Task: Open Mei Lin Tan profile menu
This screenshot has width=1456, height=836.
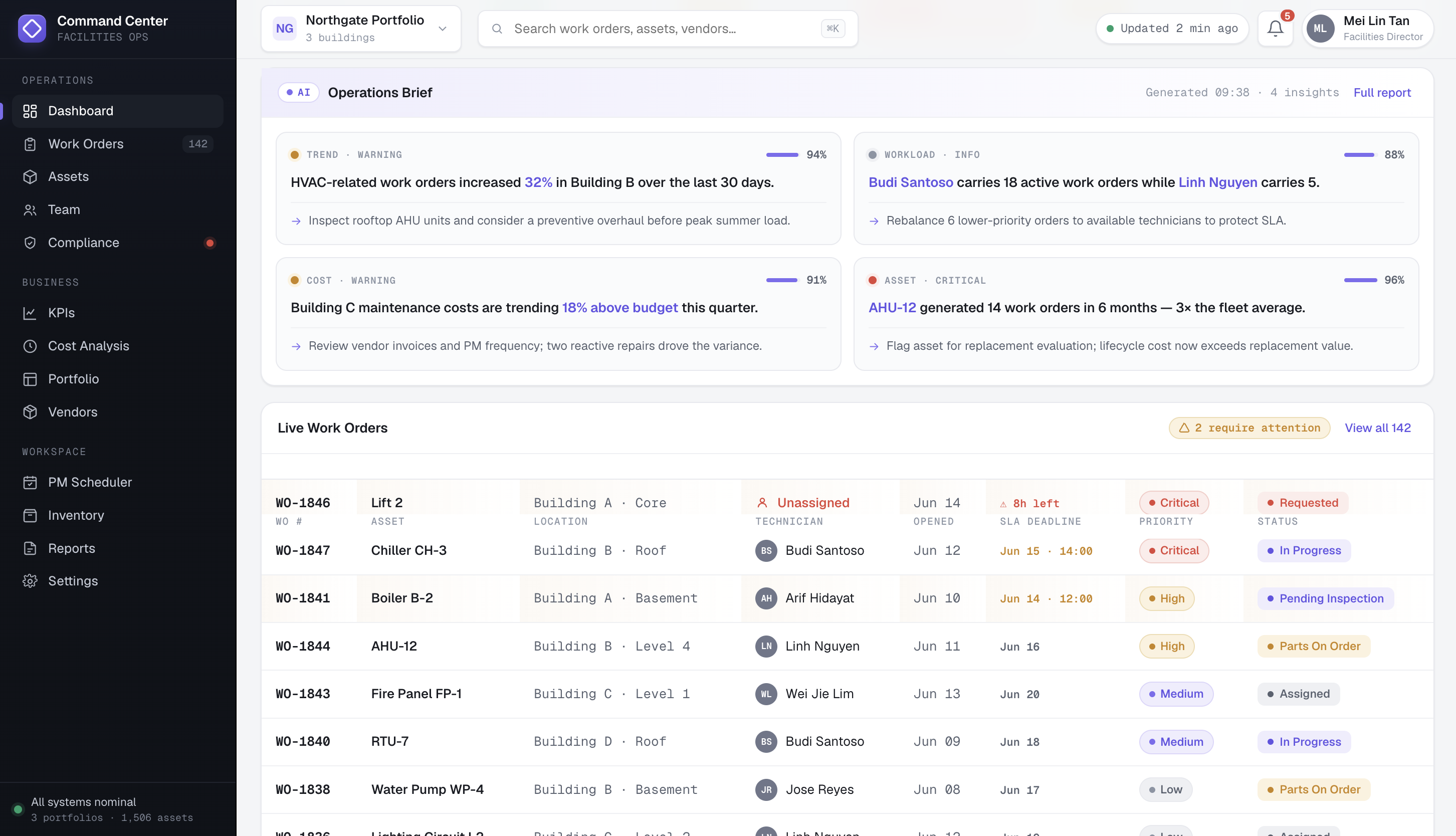Action: pos(1367,28)
